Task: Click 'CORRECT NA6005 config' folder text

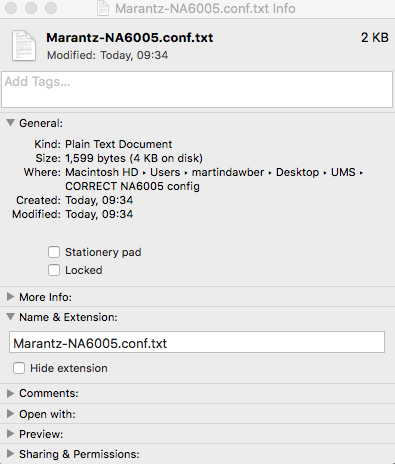Action: click(x=132, y=186)
